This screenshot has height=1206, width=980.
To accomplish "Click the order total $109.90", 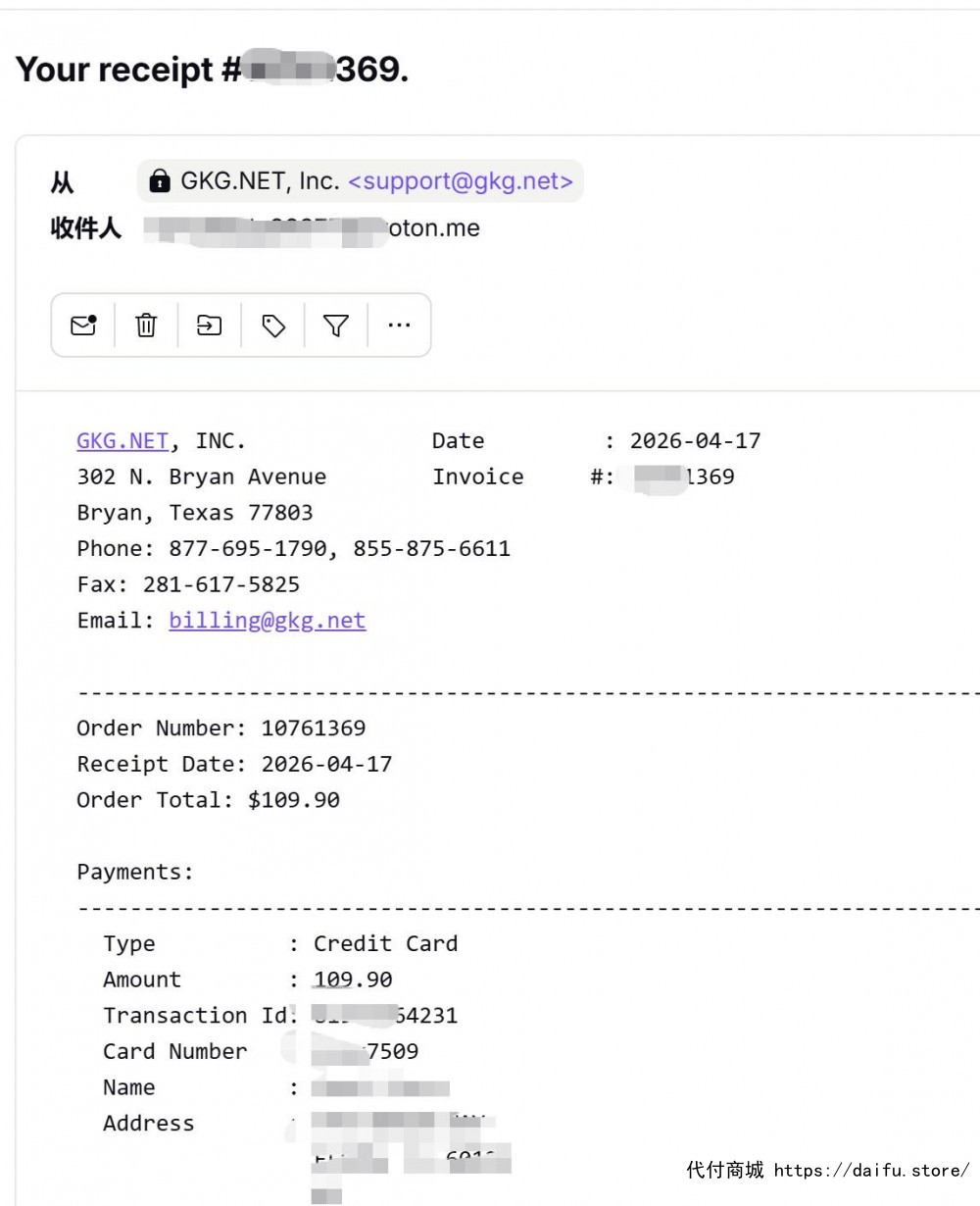I will pos(293,800).
